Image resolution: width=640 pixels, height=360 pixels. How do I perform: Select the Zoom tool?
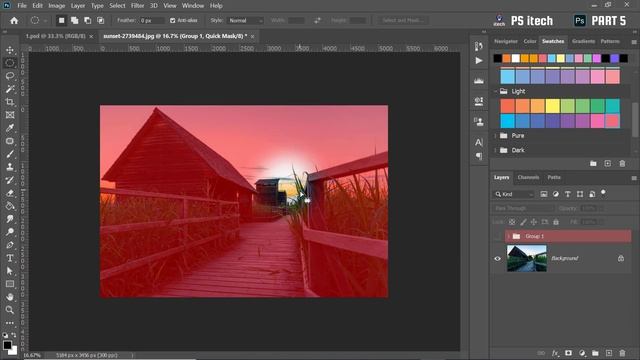coord(10,310)
